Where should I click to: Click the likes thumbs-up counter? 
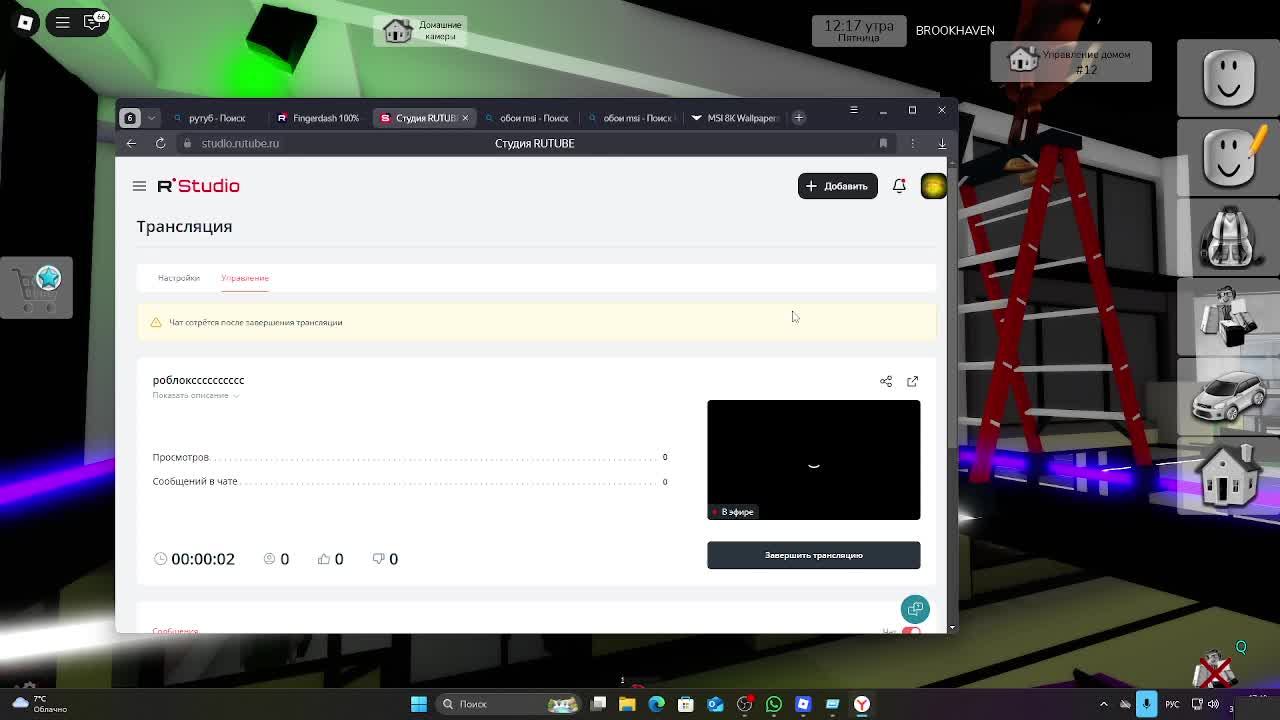pos(330,559)
